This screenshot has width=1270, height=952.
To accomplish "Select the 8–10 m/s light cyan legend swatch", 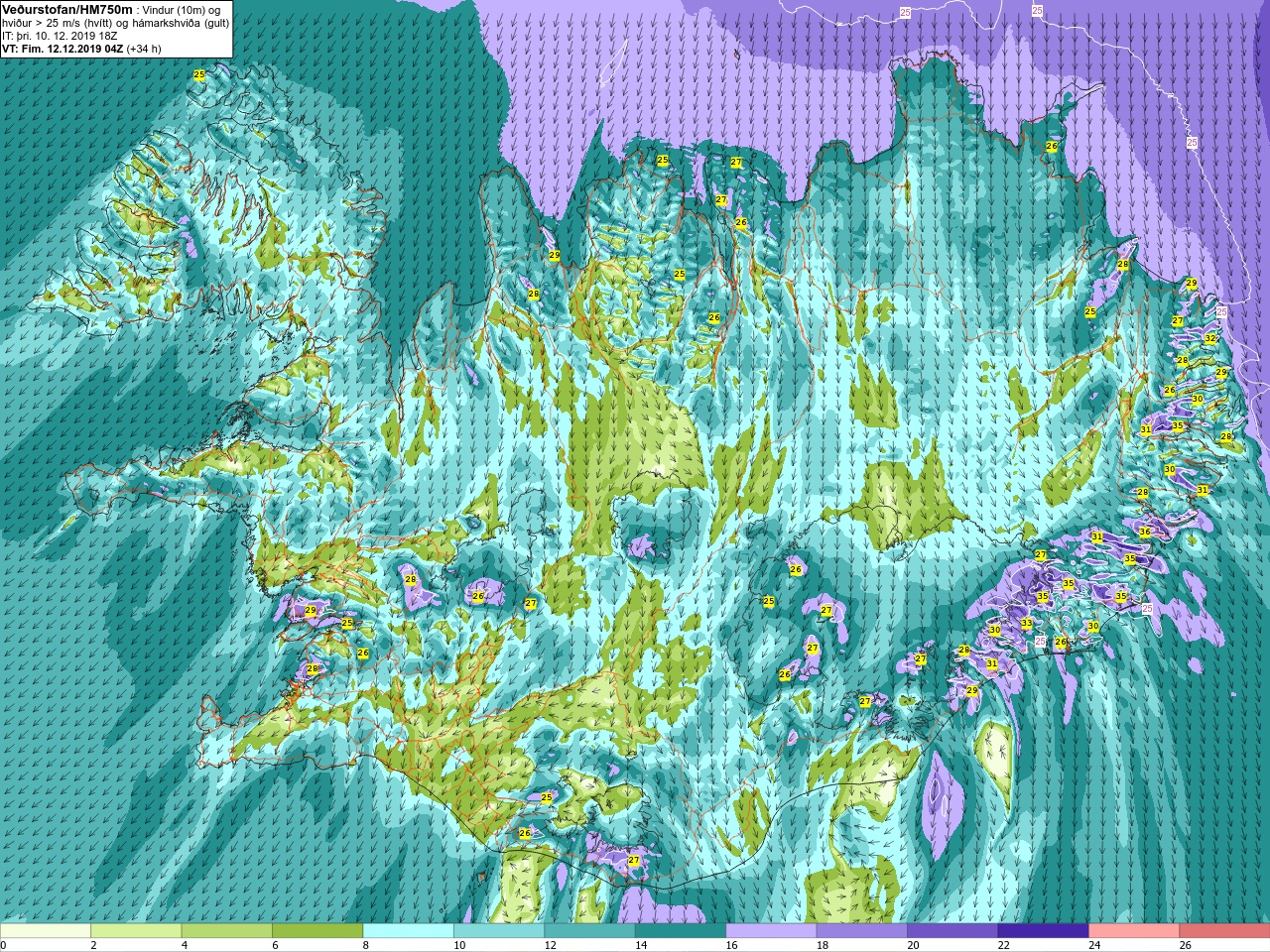I will click(408, 931).
